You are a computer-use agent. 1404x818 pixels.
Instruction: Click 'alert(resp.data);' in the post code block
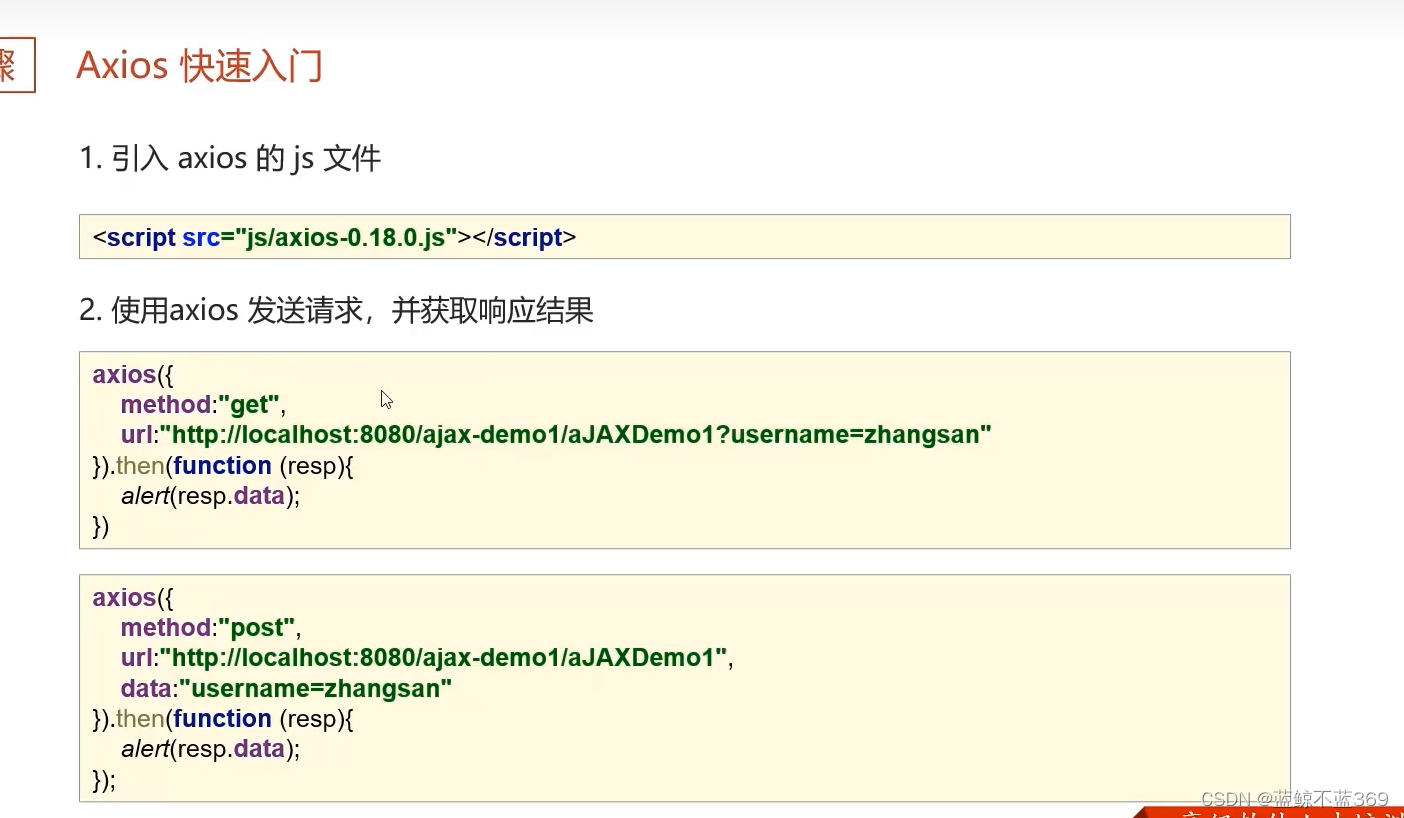point(210,748)
